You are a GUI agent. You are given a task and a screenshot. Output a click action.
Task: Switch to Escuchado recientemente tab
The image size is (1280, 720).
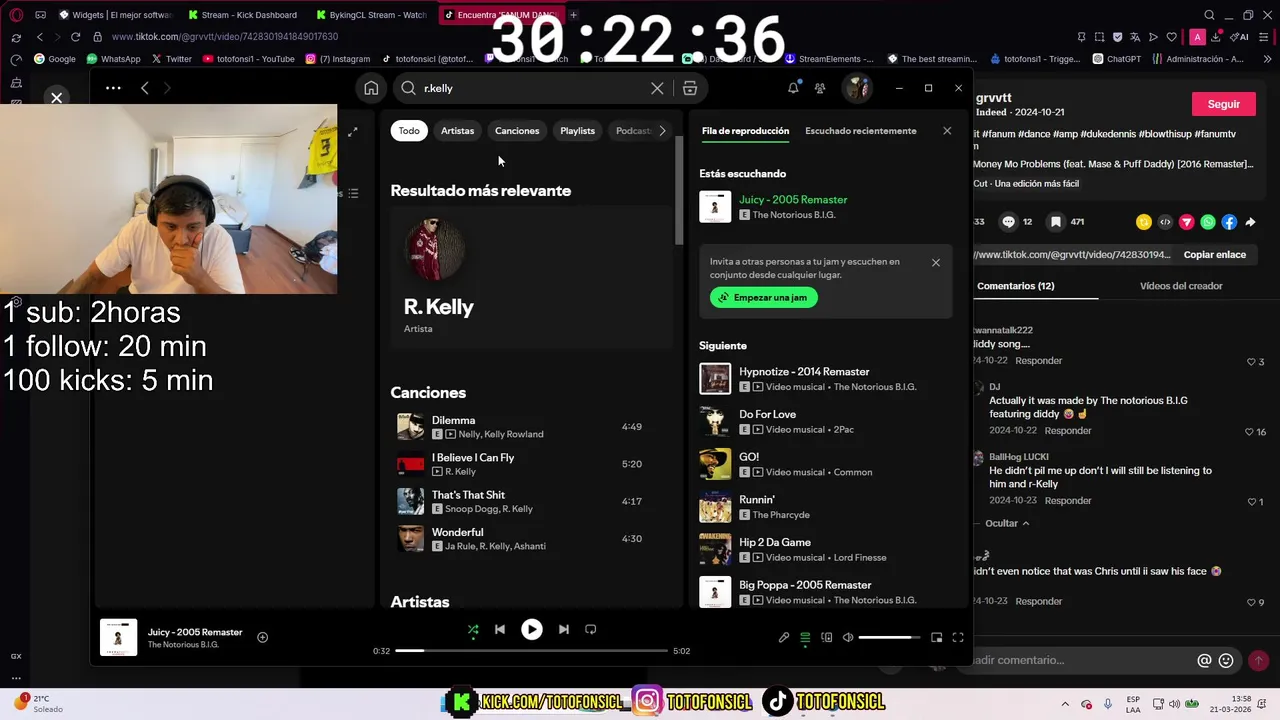point(860,131)
